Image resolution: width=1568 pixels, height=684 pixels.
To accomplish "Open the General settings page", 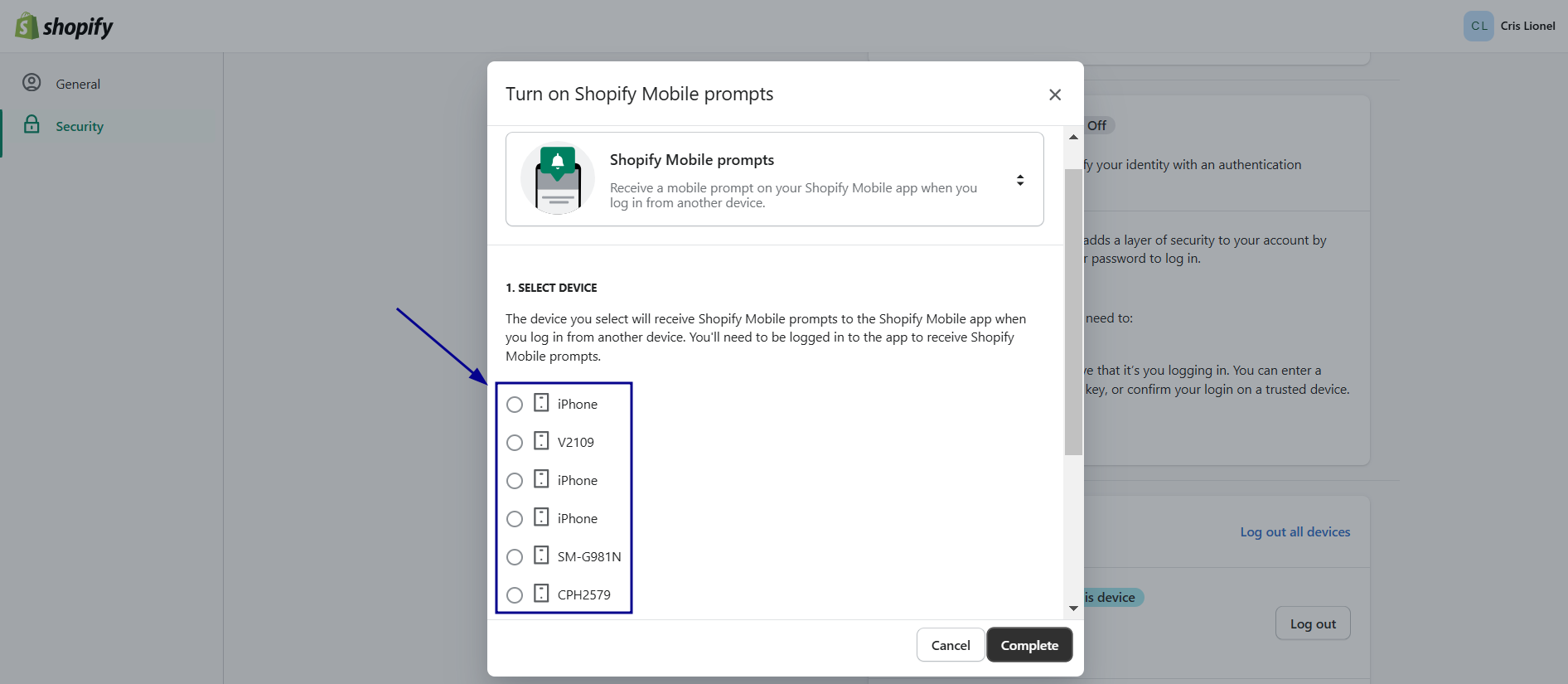I will (x=78, y=85).
